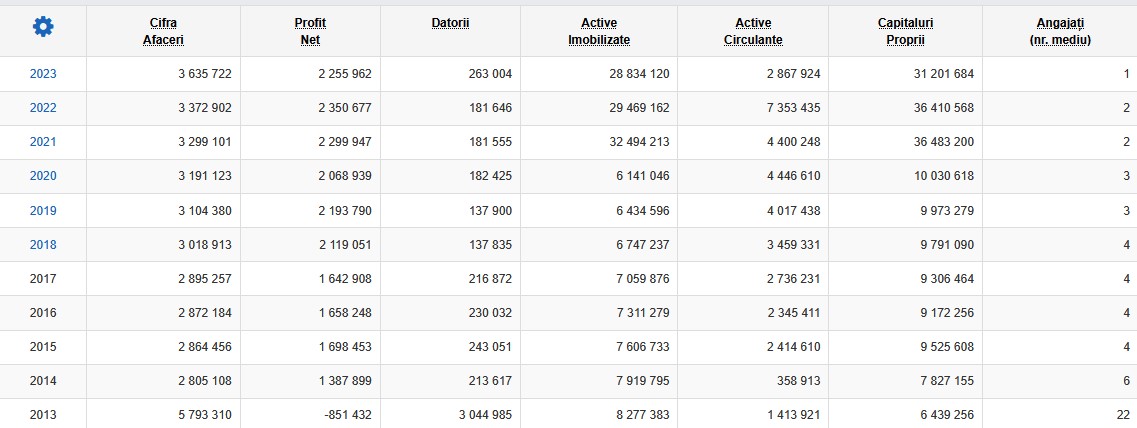Open the gear settings icon
This screenshot has height=428, width=1137.
click(x=43, y=27)
